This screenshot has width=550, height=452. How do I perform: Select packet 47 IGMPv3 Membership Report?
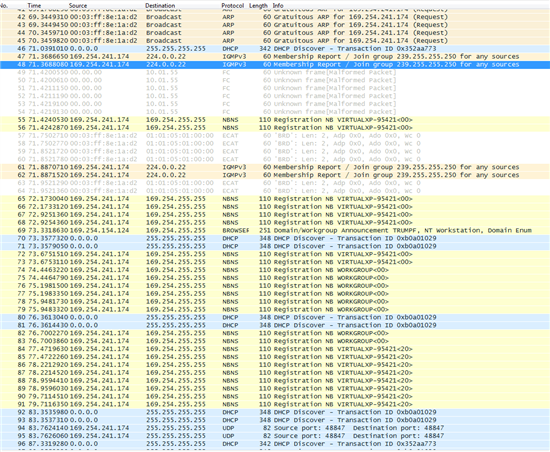tap(275, 56)
